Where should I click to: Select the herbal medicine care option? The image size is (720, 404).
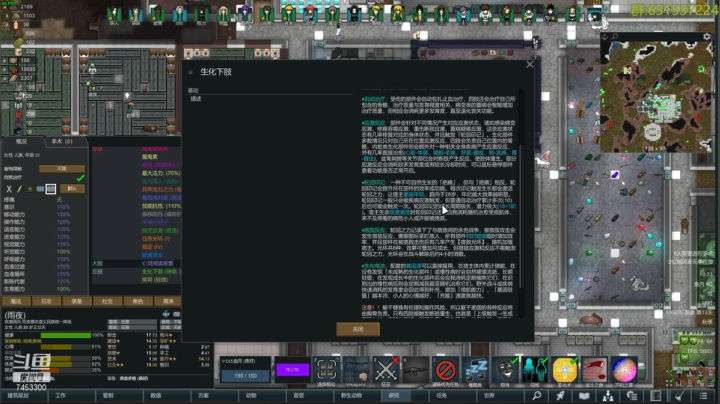[30, 189]
